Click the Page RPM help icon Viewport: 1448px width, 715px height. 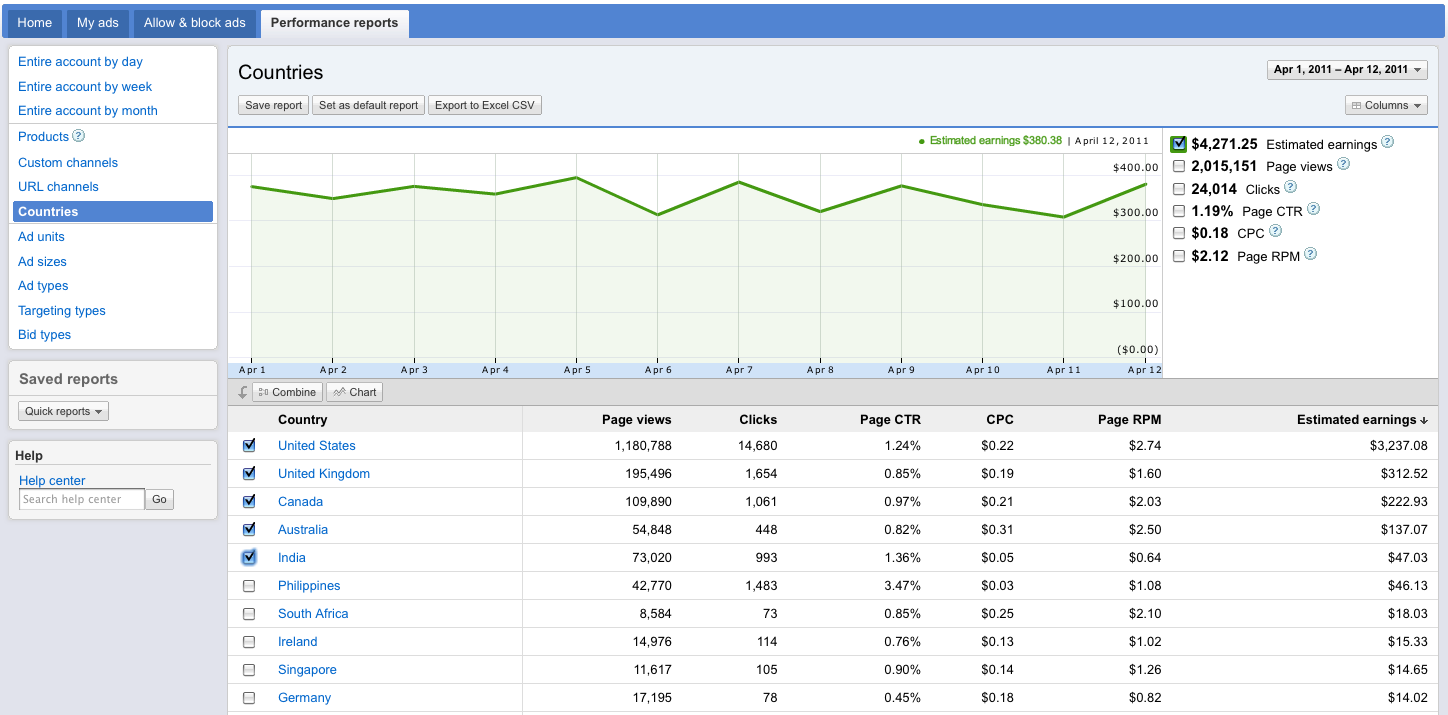tap(1310, 255)
